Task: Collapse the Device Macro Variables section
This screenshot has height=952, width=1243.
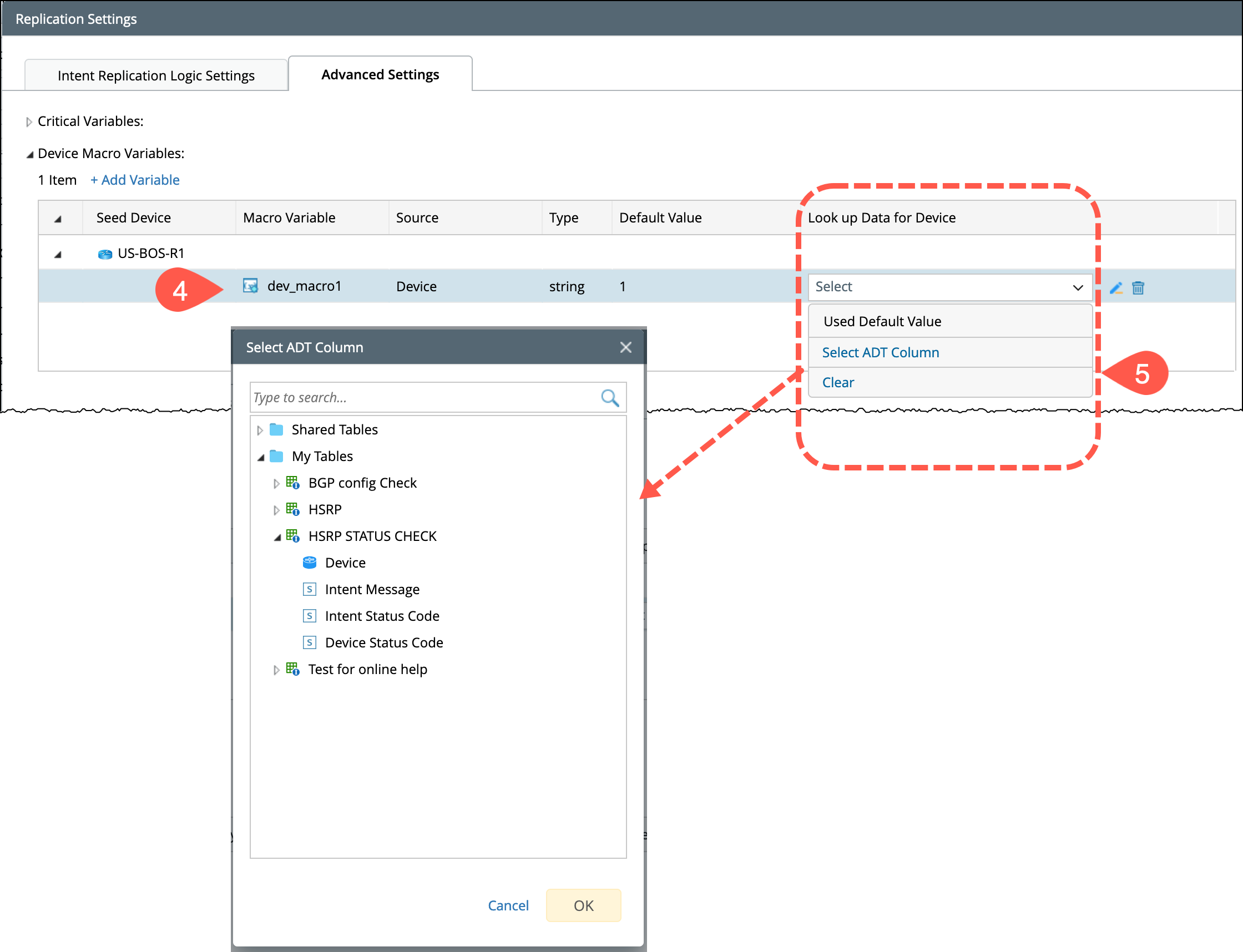Action: tap(29, 154)
